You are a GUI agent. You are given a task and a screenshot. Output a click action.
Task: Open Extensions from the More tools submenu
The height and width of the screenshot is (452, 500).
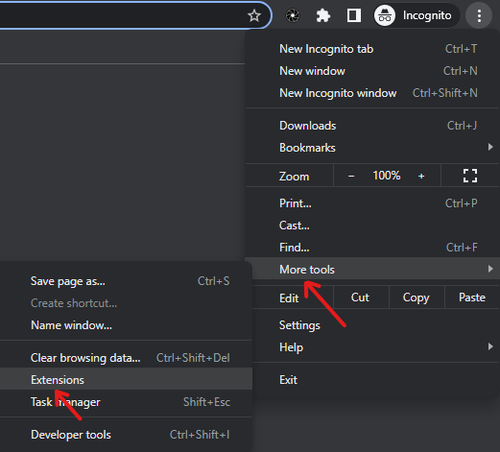[x=126, y=379]
